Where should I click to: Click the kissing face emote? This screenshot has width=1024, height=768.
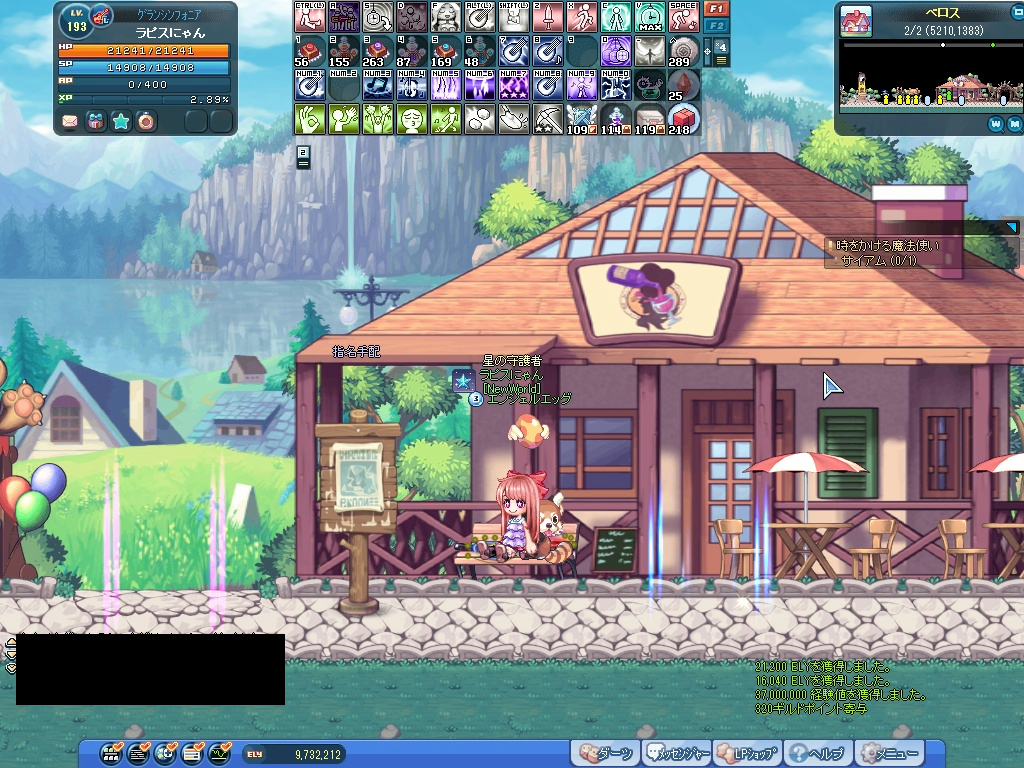click(x=412, y=120)
